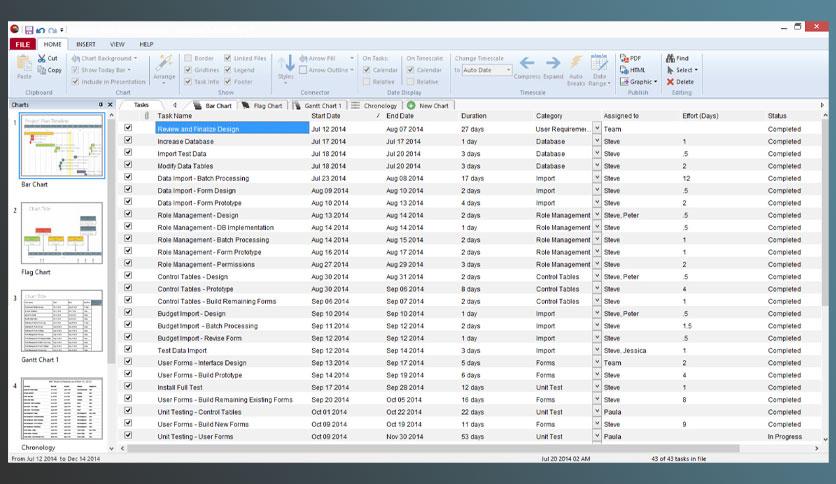The height and width of the screenshot is (484, 836).
Task: Open the quick access toolbar customize arrow
Action: pyautogui.click(x=62, y=30)
